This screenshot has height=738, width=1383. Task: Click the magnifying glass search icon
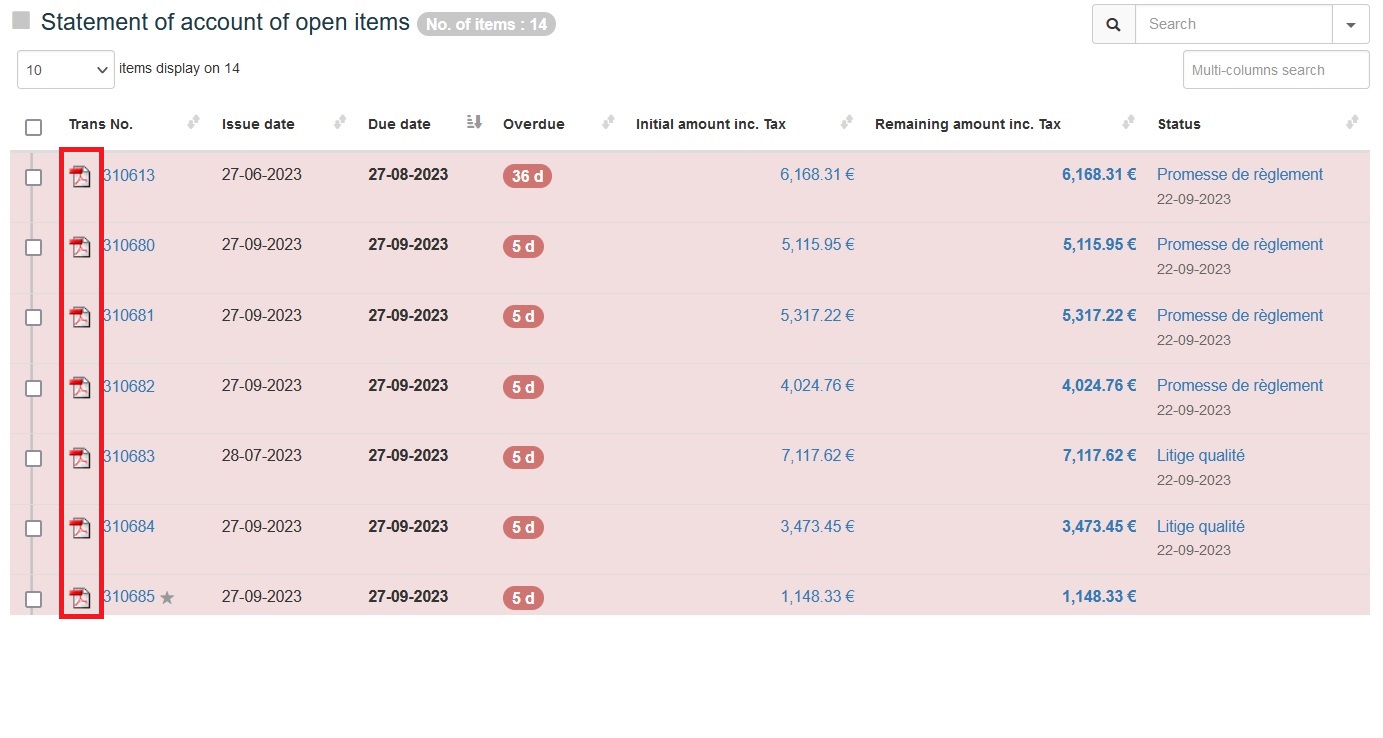coord(1113,24)
